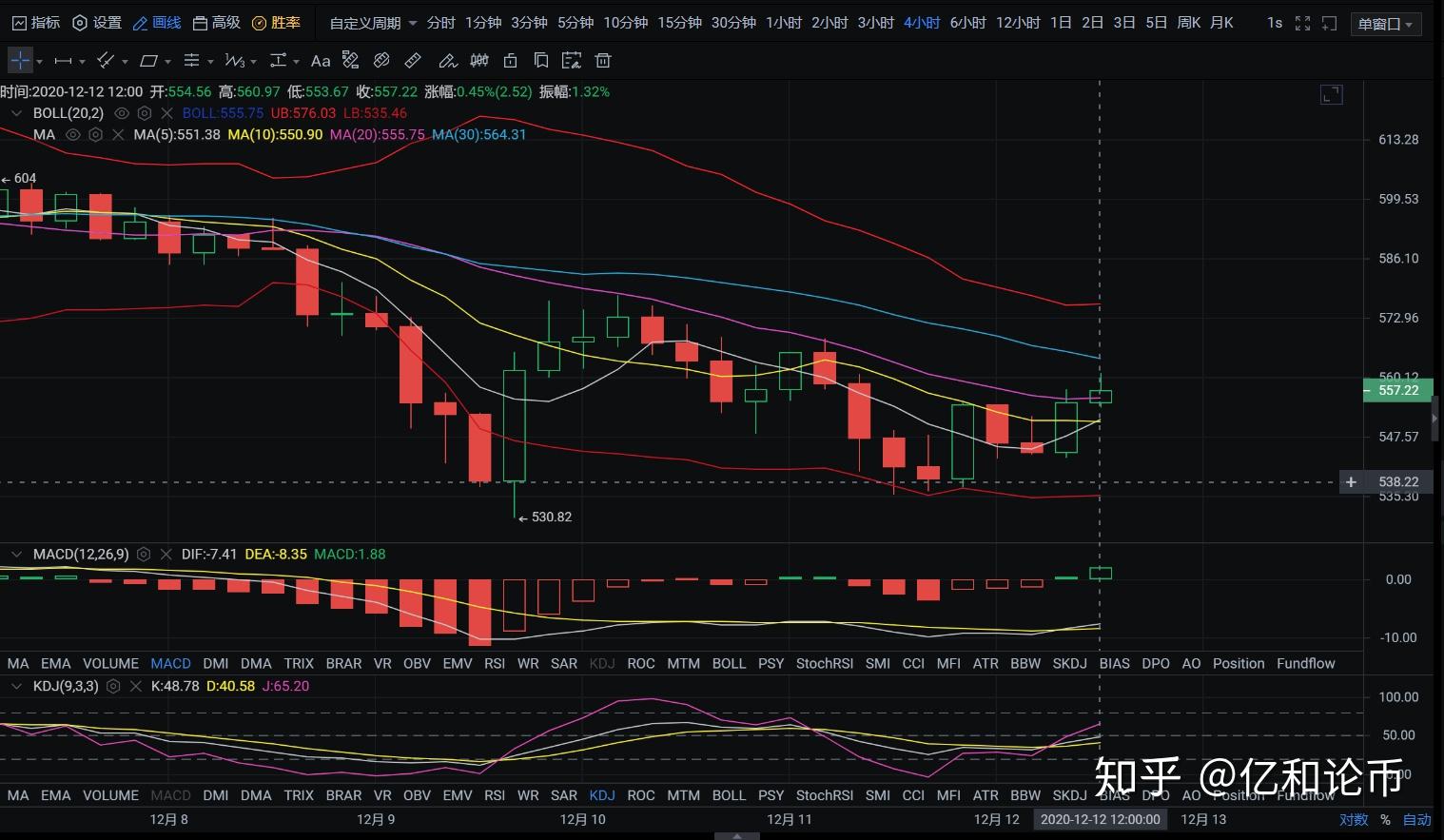Open the 设置 settings button
This screenshot has height=840, width=1444.
tap(97, 23)
